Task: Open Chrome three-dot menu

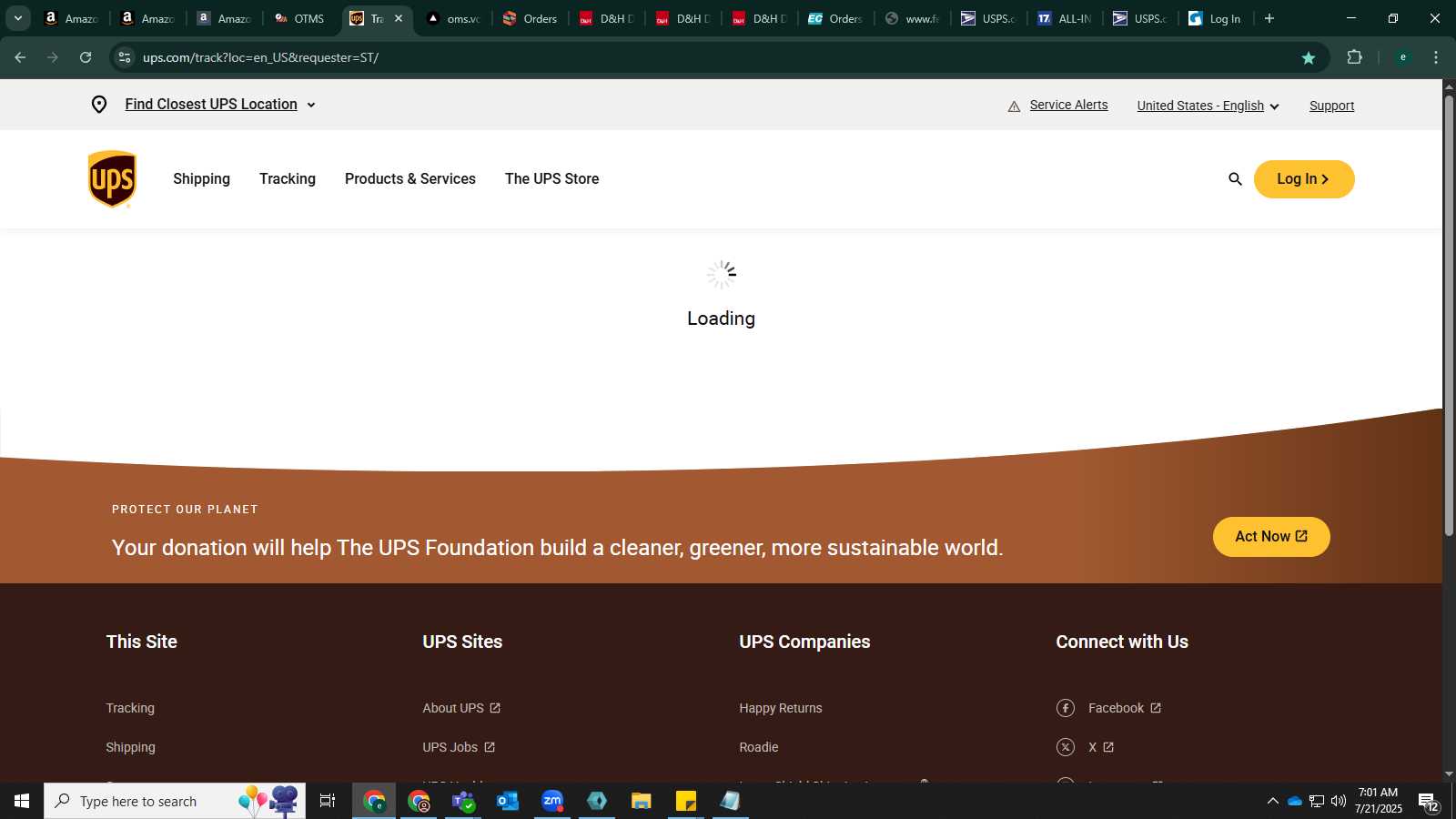Action: 1436,57
